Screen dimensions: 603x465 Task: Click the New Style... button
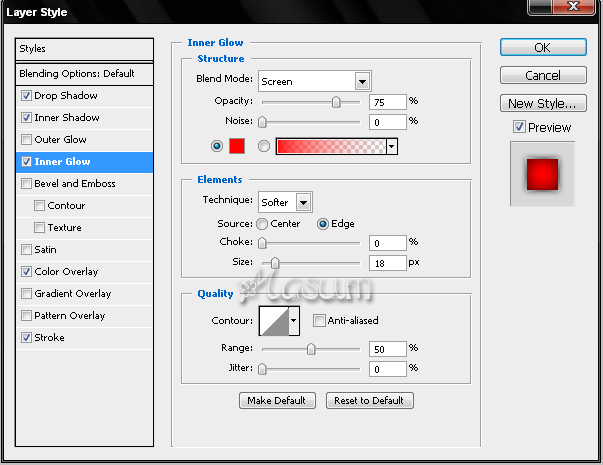pyautogui.click(x=543, y=103)
